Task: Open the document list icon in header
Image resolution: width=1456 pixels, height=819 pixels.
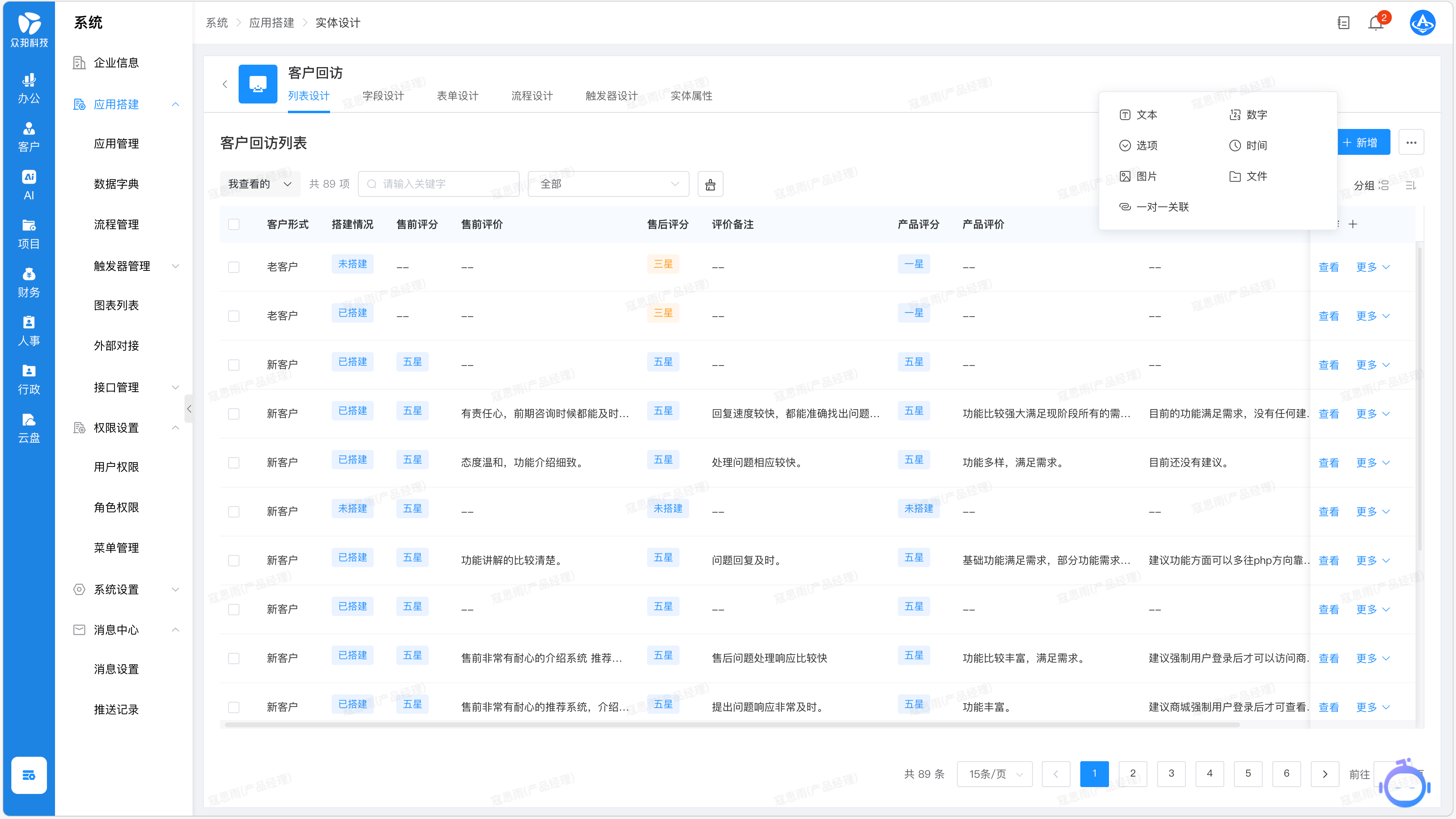Action: coord(1343,23)
